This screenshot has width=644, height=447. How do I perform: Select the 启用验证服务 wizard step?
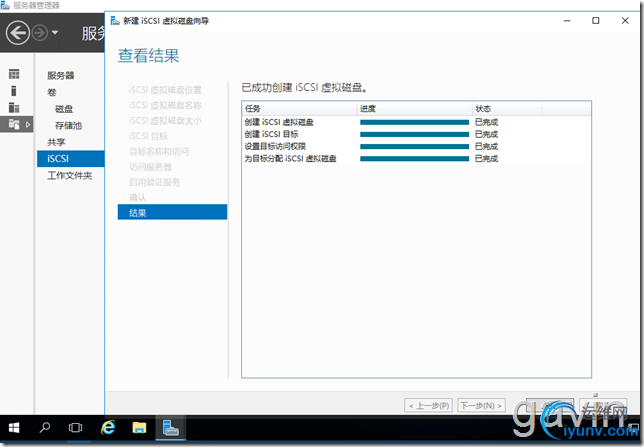point(154,182)
